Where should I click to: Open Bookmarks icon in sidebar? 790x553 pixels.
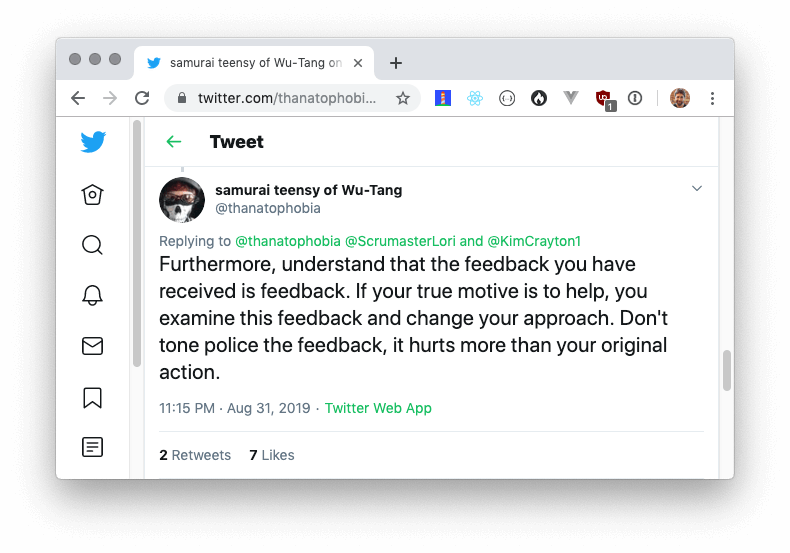click(x=92, y=397)
